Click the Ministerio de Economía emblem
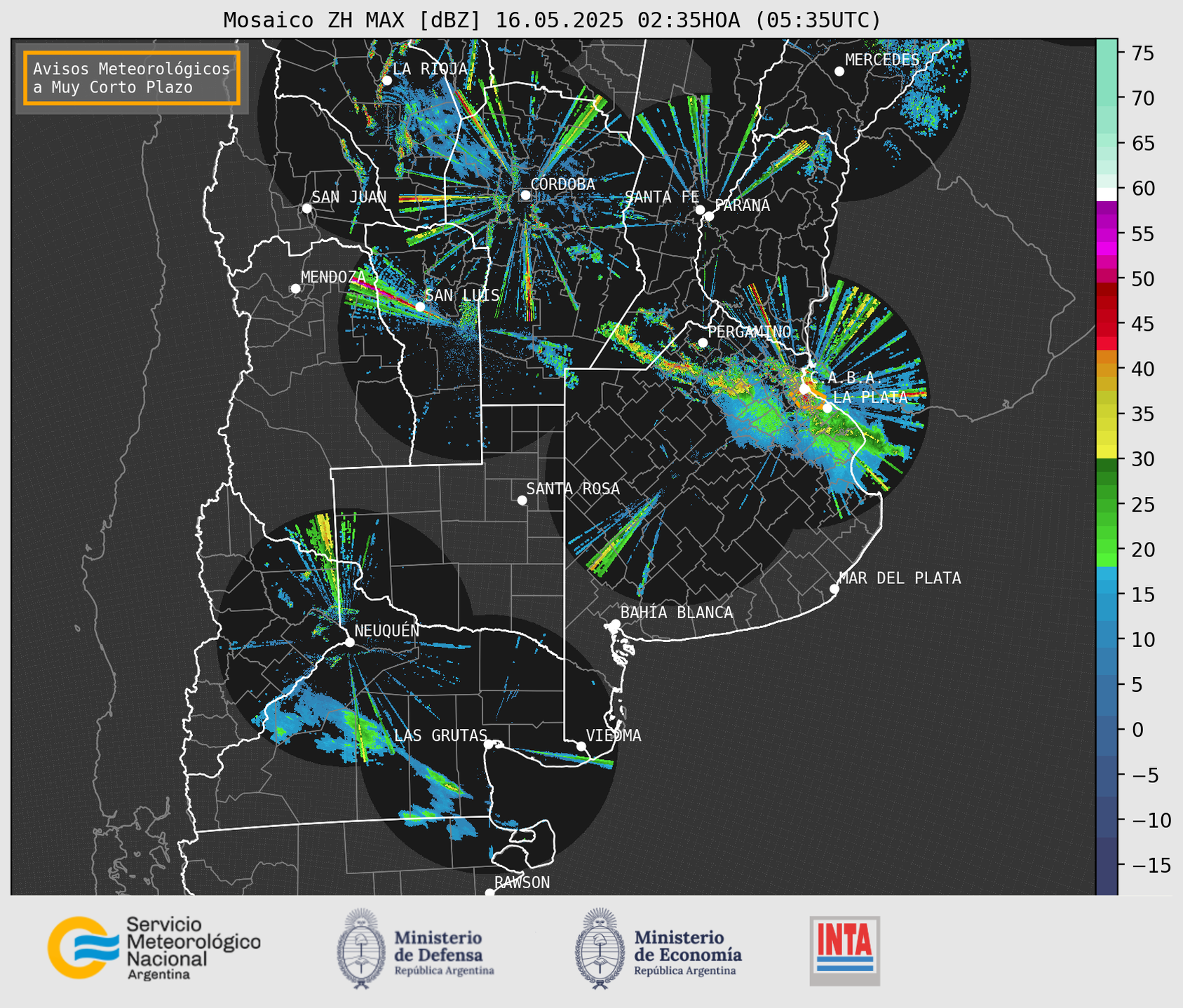Viewport: 1183px width, 1008px height. coord(599,948)
